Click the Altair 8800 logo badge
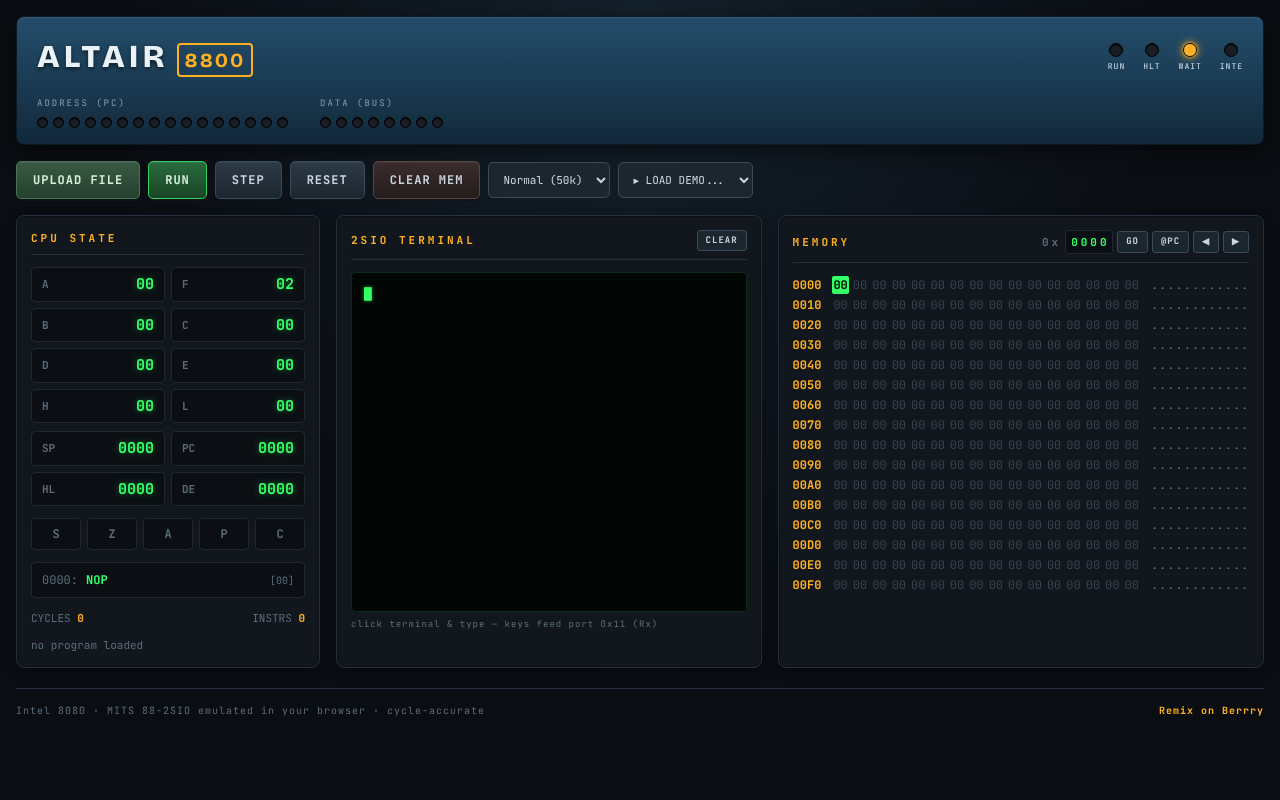 pyautogui.click(x=215, y=60)
